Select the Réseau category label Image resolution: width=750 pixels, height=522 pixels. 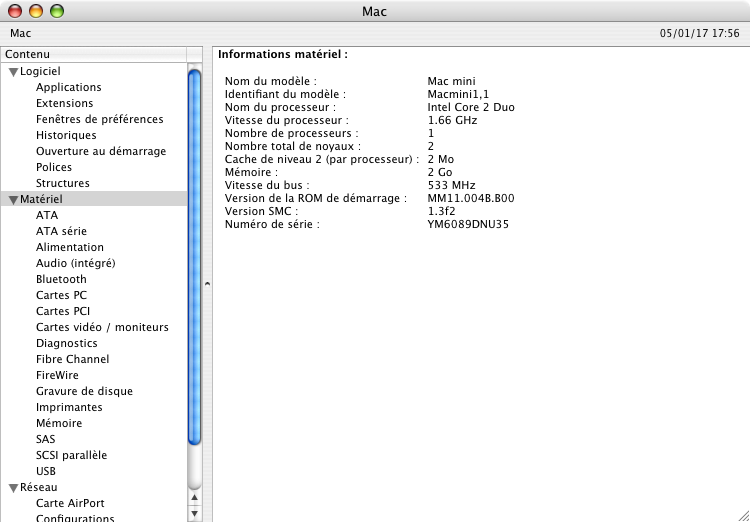coord(38,487)
